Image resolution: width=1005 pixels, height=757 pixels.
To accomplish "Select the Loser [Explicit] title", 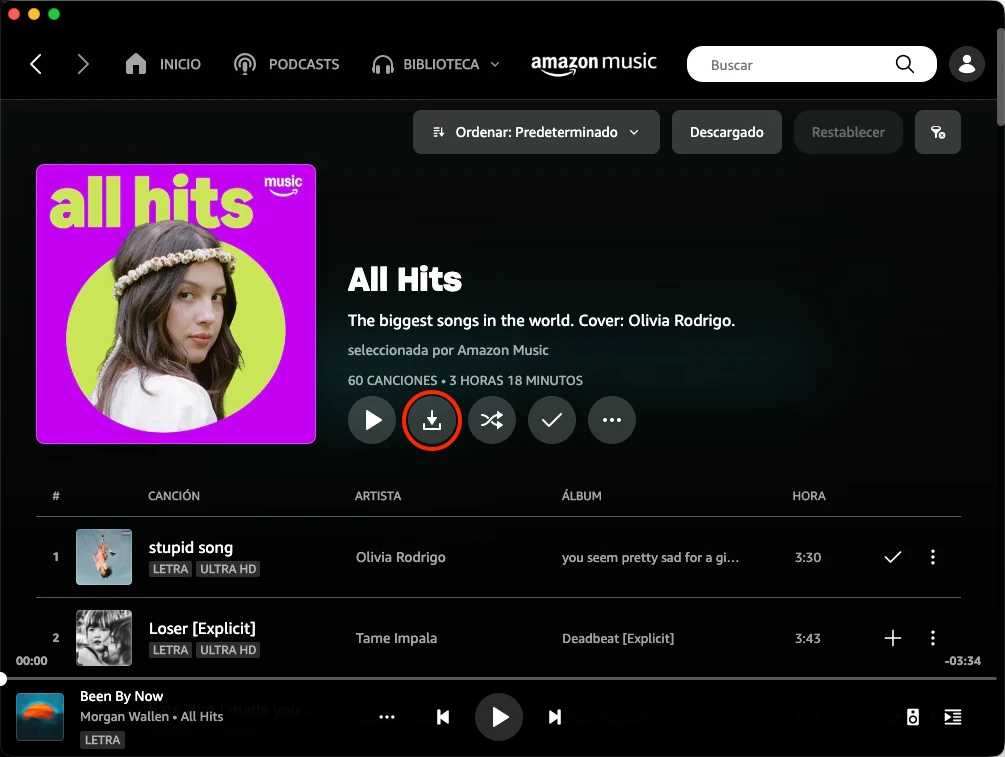I will [x=202, y=629].
